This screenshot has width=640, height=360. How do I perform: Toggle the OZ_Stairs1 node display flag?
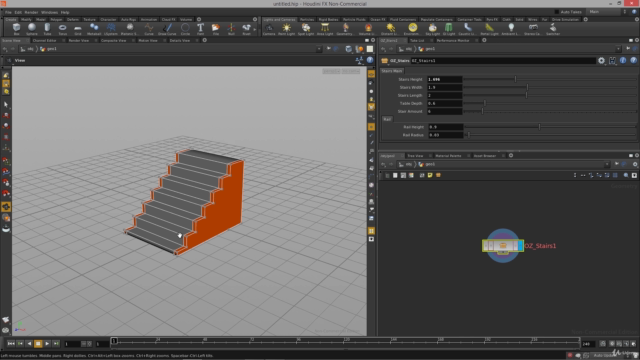520,246
